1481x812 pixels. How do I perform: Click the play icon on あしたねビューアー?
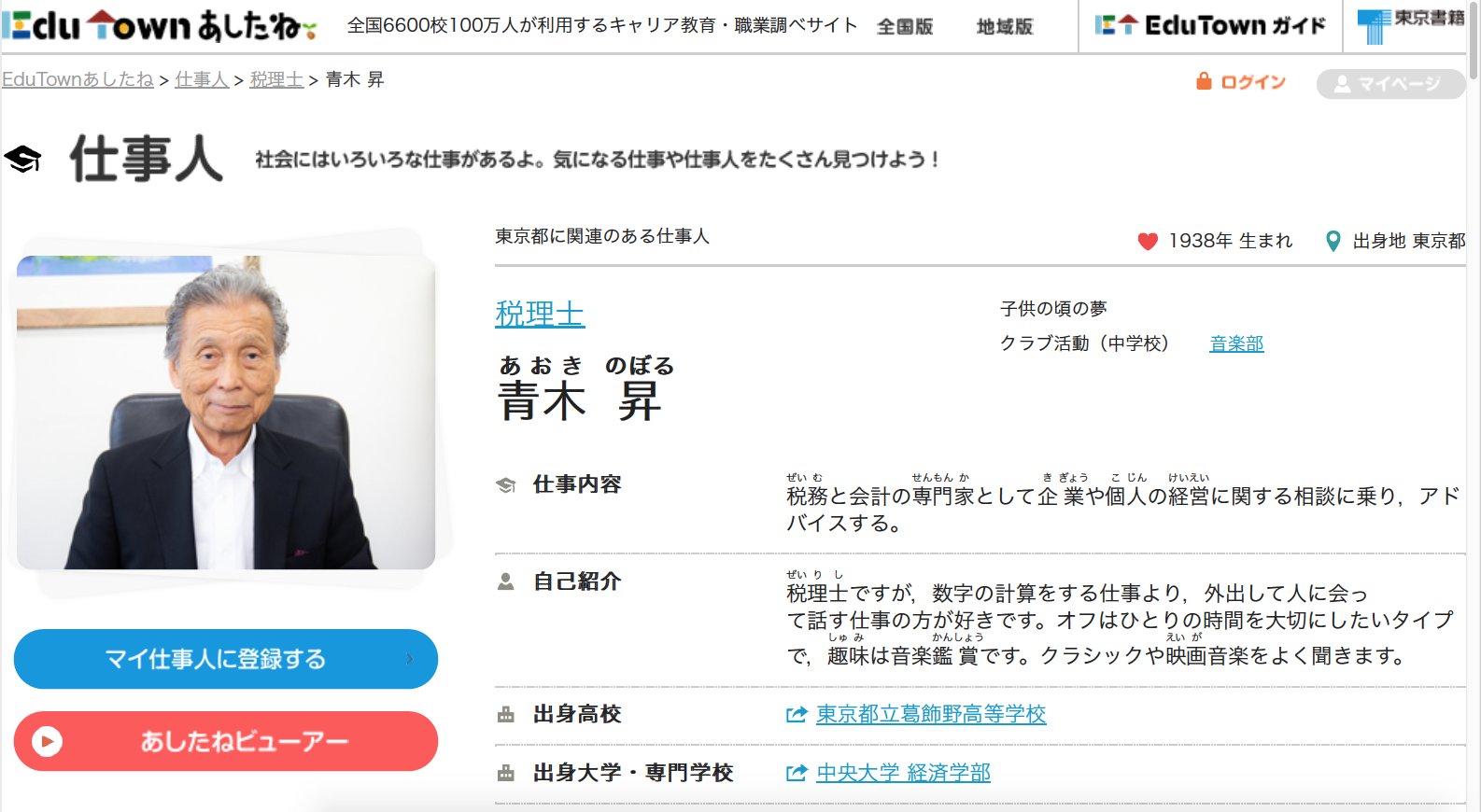click(x=47, y=741)
